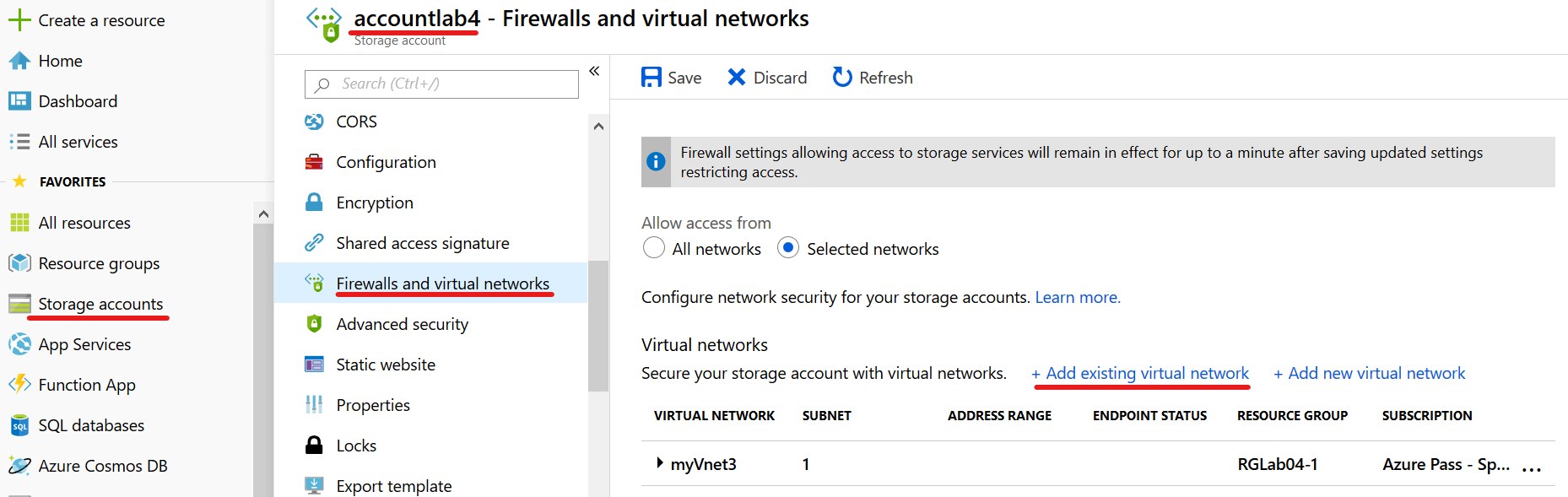
Task: Click the Refresh button label
Action: pos(886,78)
